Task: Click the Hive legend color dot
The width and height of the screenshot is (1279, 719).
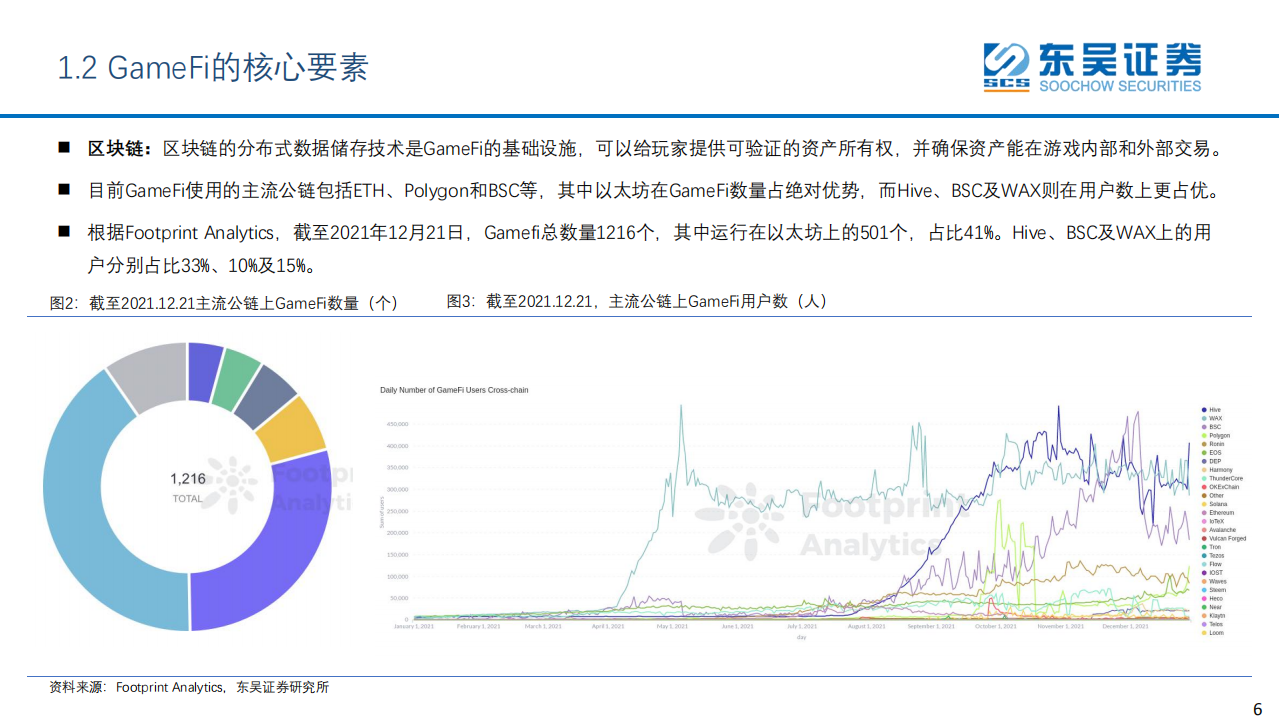Action: (1203, 410)
